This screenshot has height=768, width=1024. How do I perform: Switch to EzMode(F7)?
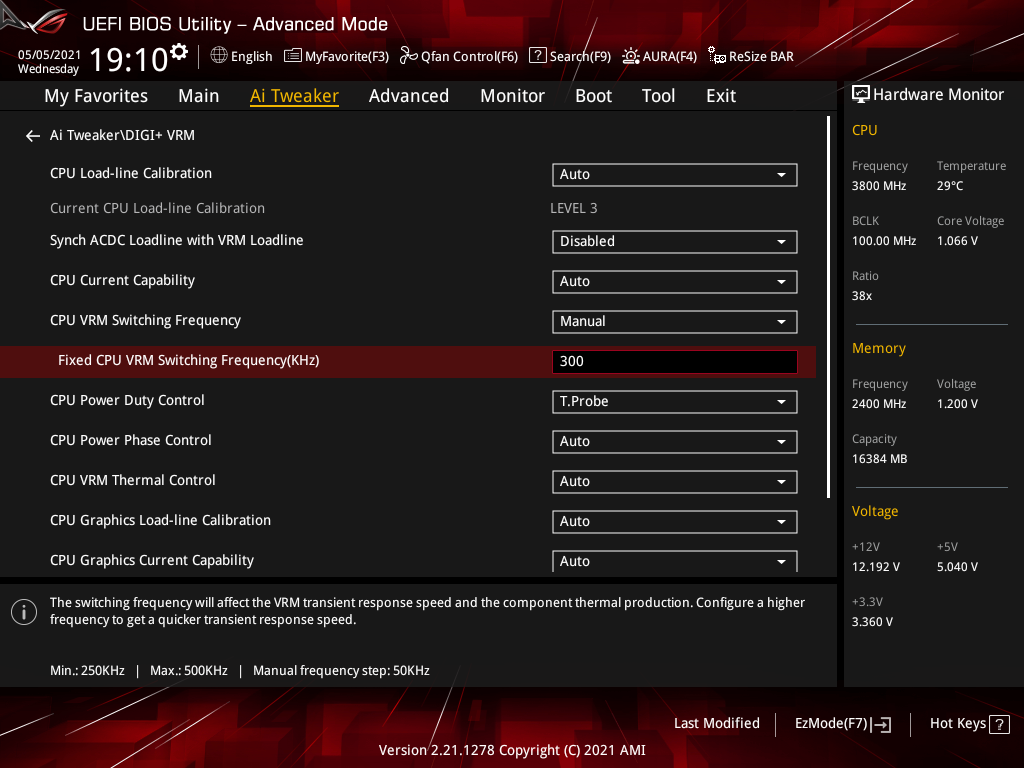(x=842, y=724)
